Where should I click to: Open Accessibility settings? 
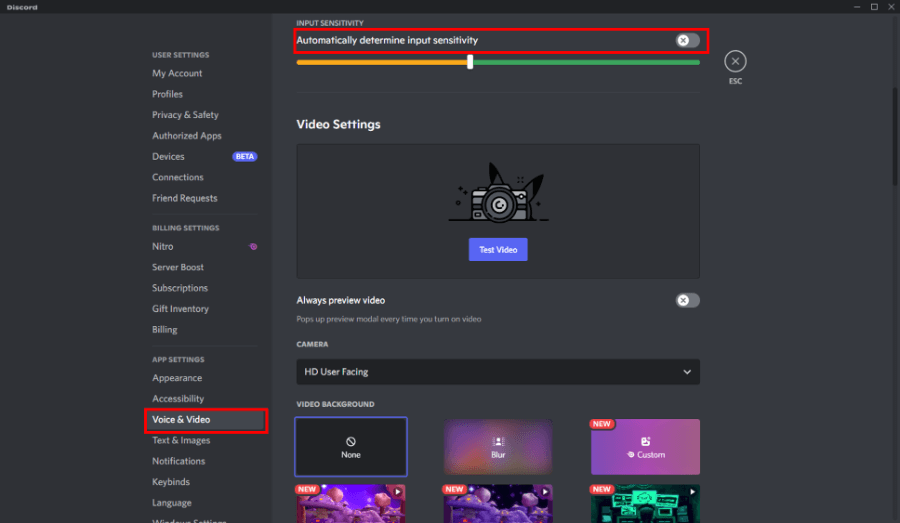tap(178, 398)
